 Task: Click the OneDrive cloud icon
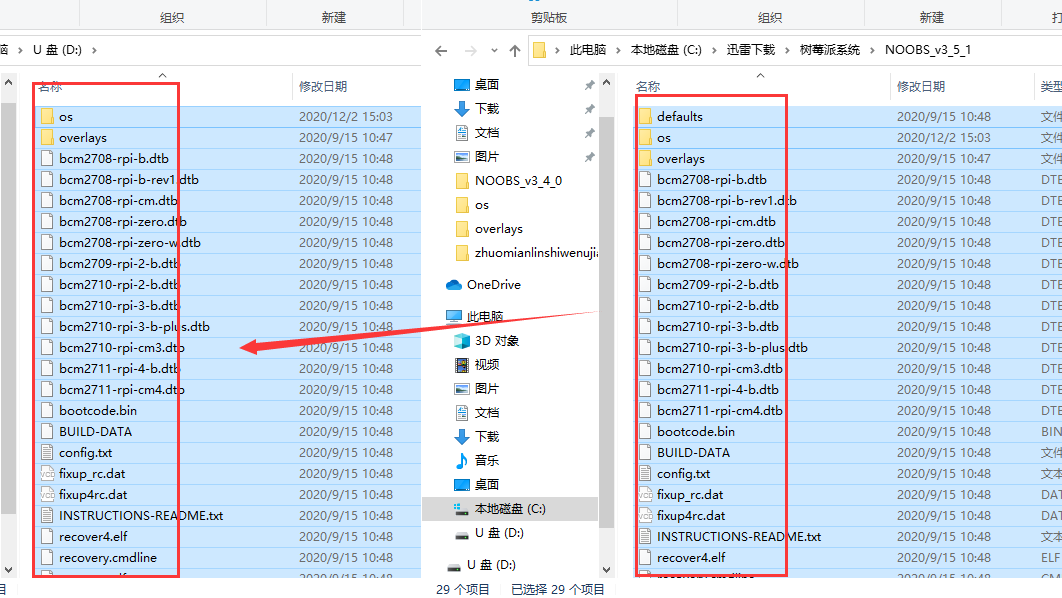point(454,285)
